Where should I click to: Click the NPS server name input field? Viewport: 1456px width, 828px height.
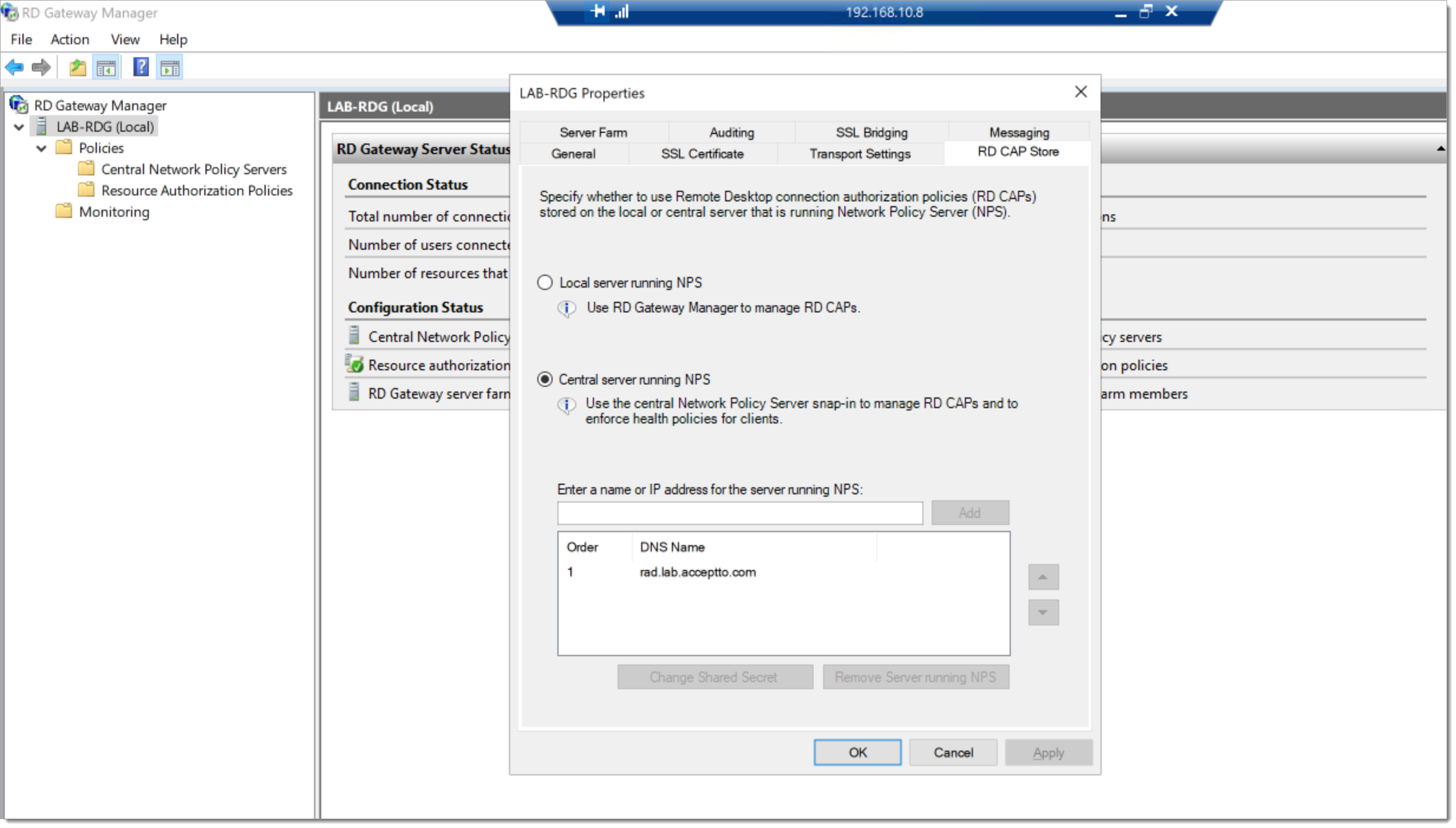(x=740, y=513)
